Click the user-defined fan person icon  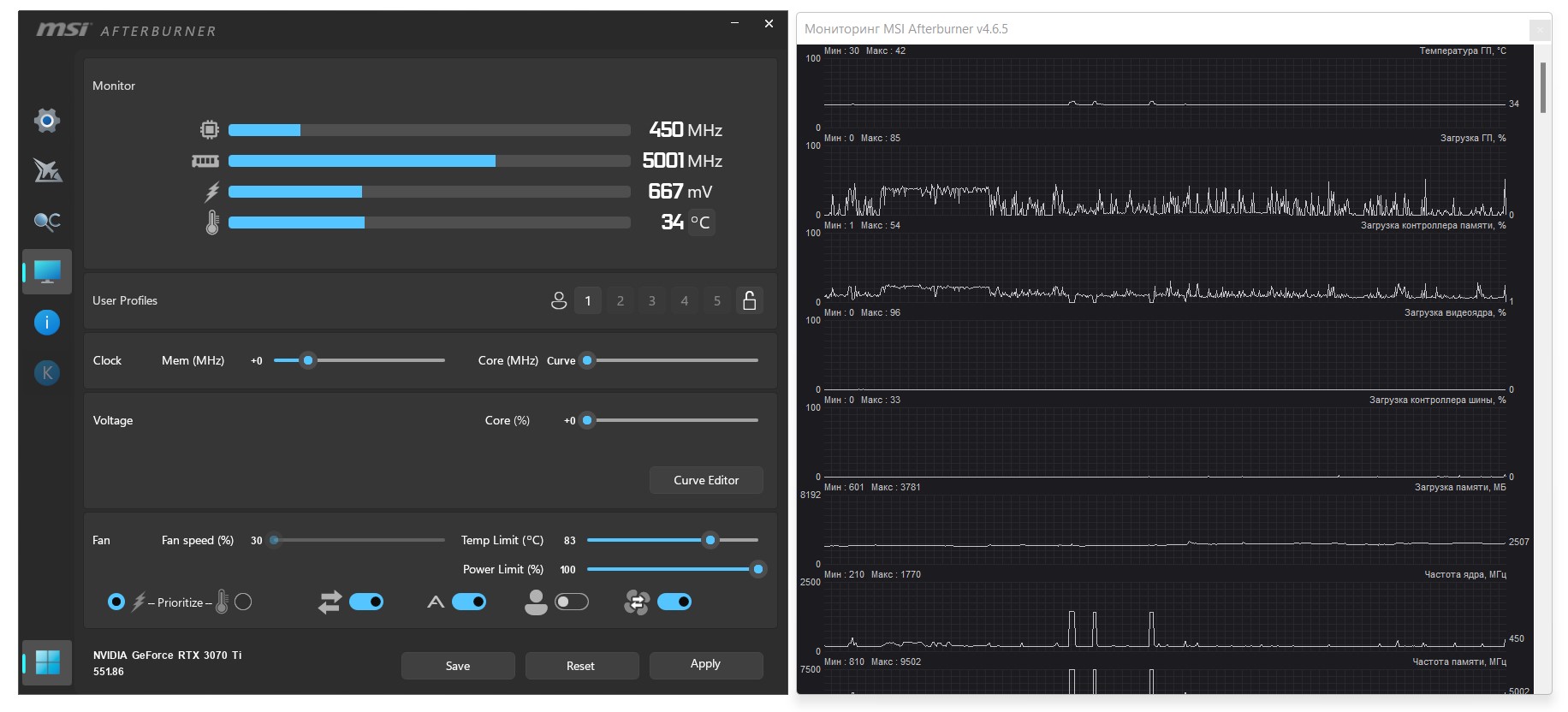point(536,602)
